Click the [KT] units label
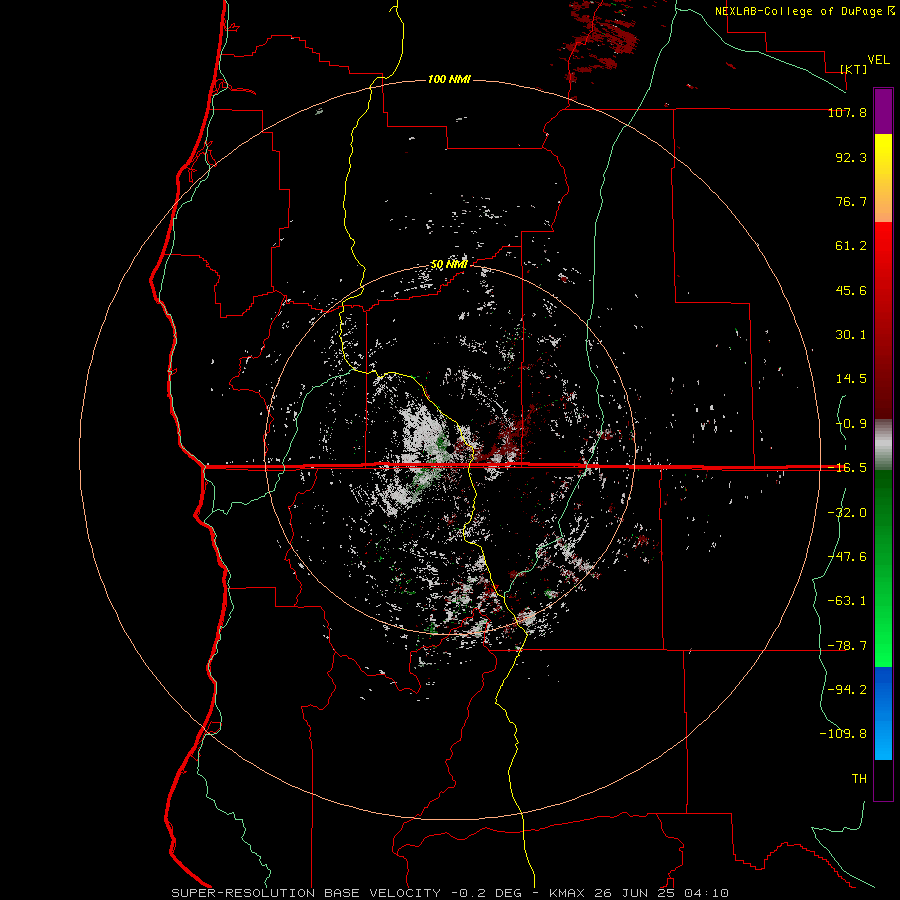Viewport: 900px width, 900px height. tap(854, 69)
